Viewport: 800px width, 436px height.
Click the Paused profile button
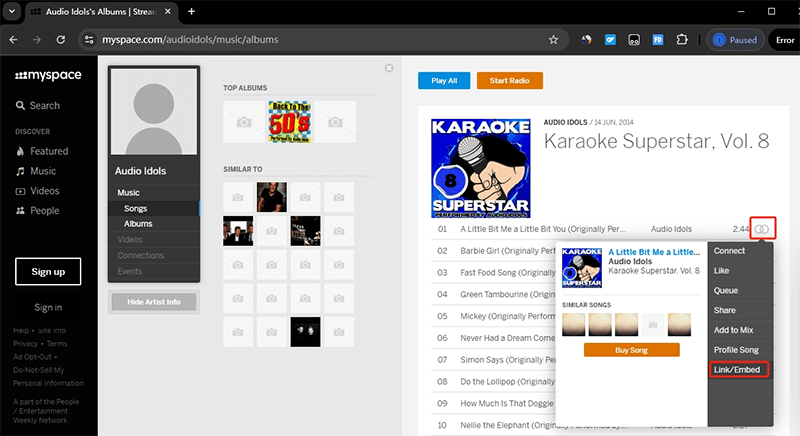point(735,40)
